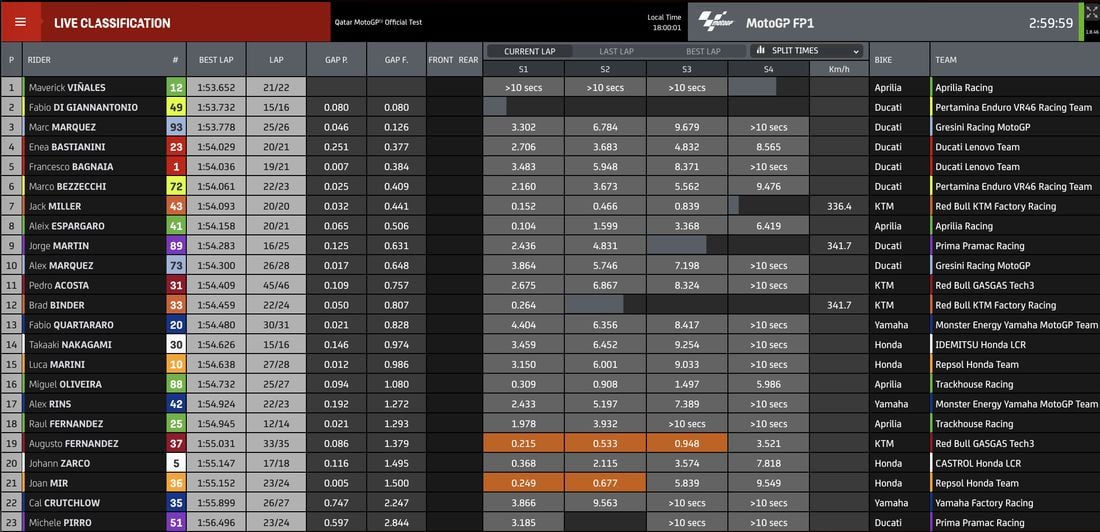Click orange S1 split 0.215
Screen dimensions: 1100x532
[x=523, y=444]
